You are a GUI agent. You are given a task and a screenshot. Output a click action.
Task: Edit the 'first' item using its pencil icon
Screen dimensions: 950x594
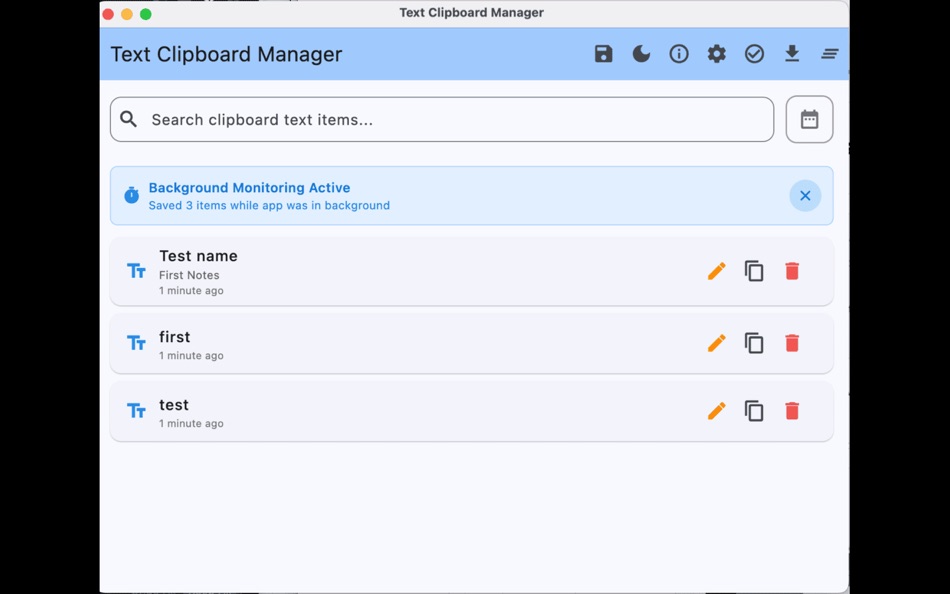(716, 342)
